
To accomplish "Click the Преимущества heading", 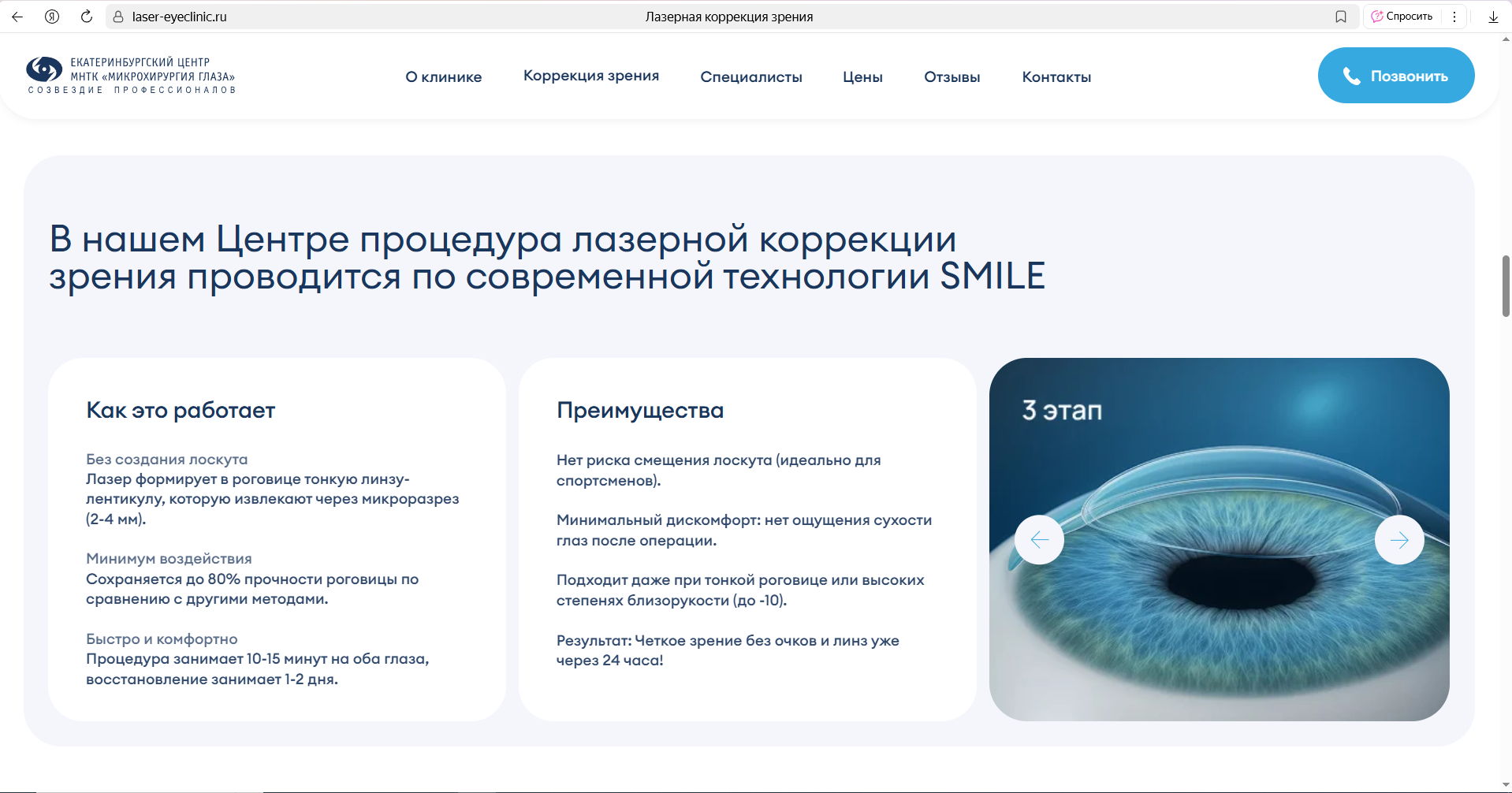I will coord(640,411).
